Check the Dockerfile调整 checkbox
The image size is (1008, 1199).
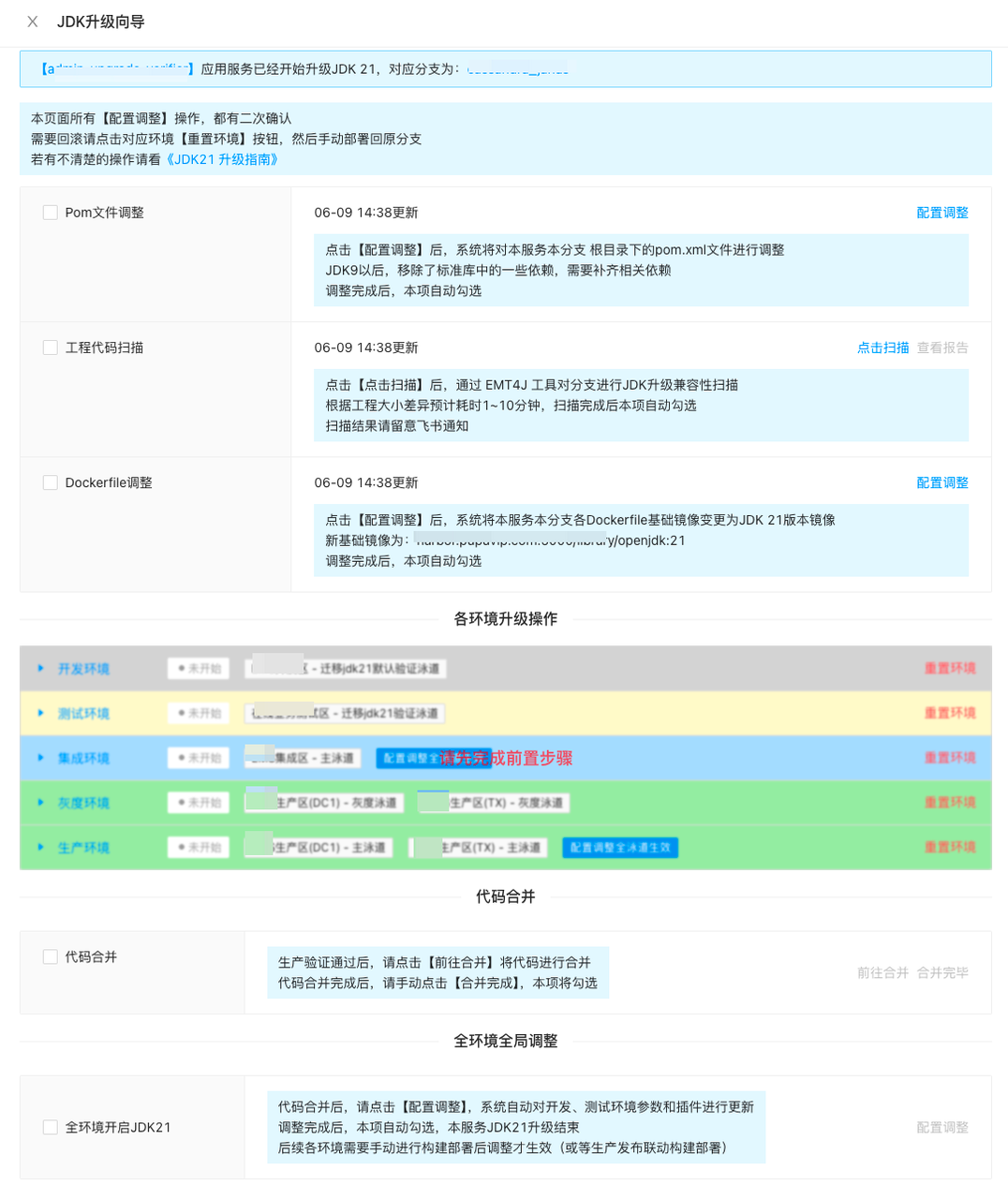click(x=50, y=481)
